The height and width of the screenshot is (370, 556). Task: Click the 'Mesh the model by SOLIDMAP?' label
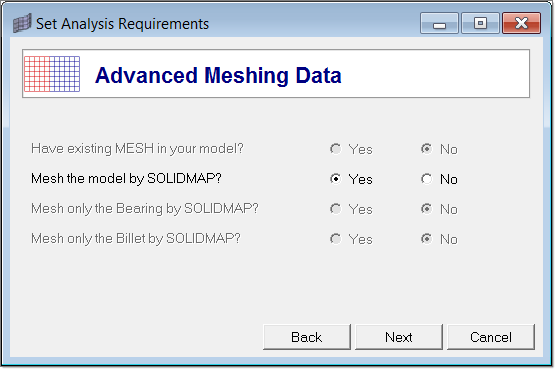click(x=126, y=178)
